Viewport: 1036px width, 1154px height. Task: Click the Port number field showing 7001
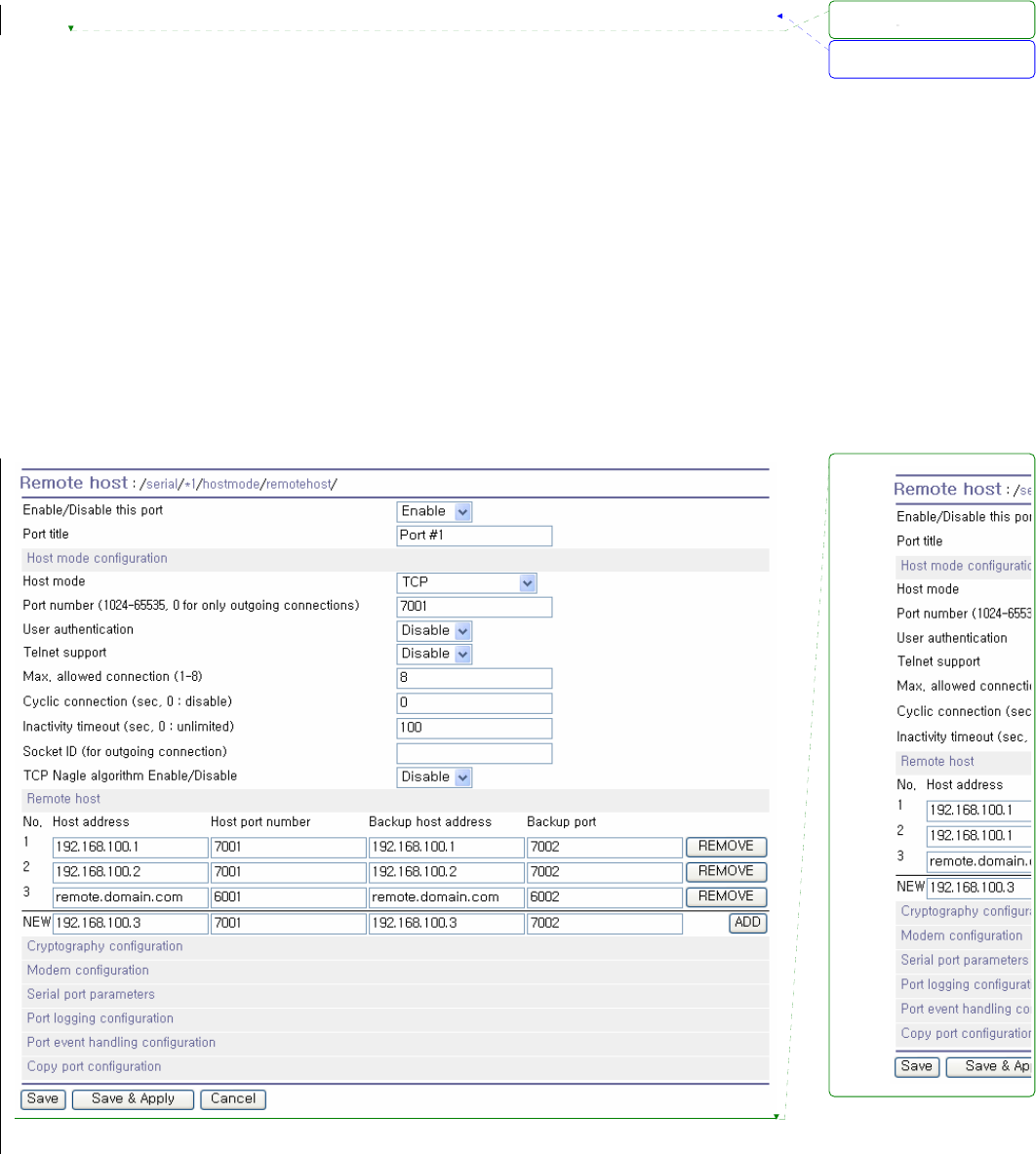(x=474, y=607)
